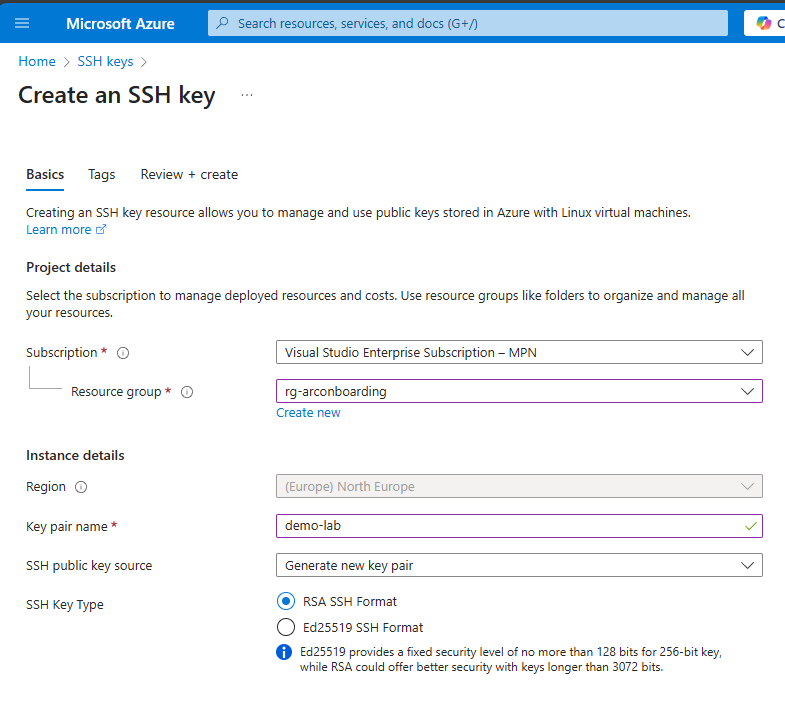Select Ed25519 SSH Format radio button
This screenshot has width=785, height=705.
[285, 627]
